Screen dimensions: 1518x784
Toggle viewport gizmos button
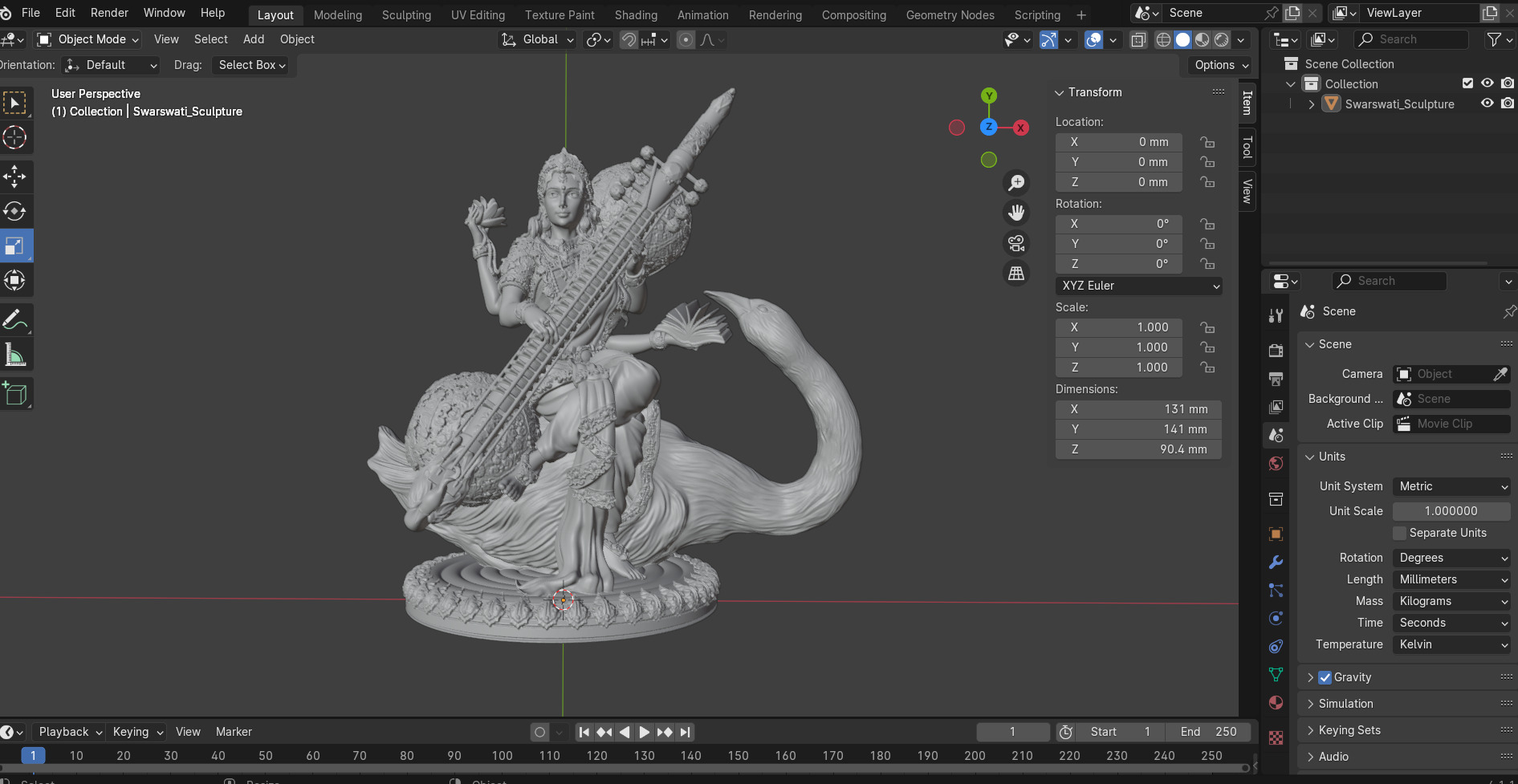point(1048,39)
